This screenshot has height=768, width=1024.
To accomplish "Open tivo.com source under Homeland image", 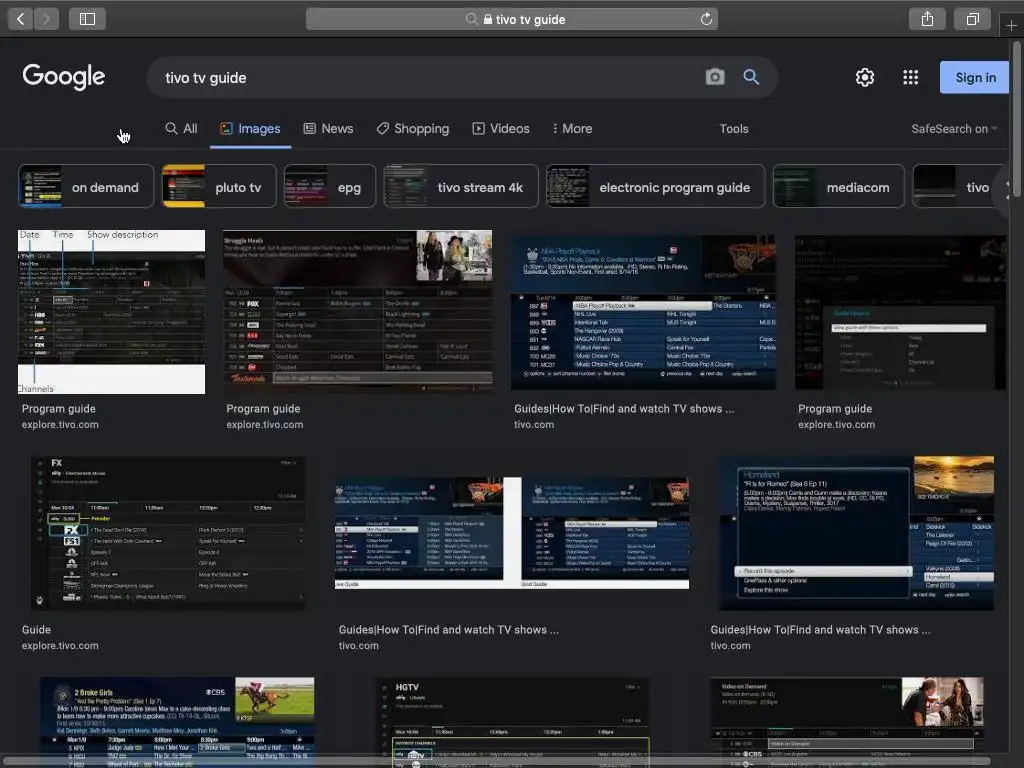I will 730,645.
